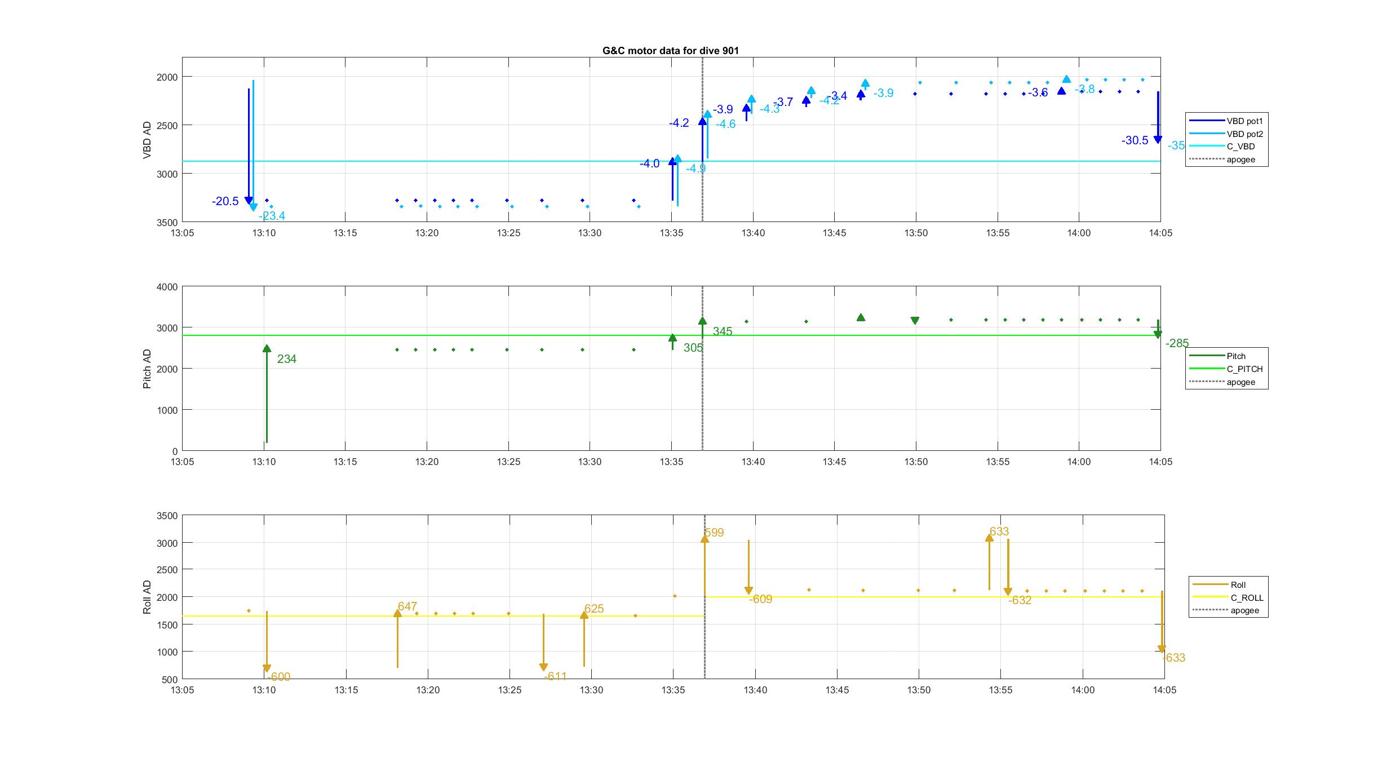Click the '625' Roll data label
This screenshot has height=764, width=1400.
point(594,609)
